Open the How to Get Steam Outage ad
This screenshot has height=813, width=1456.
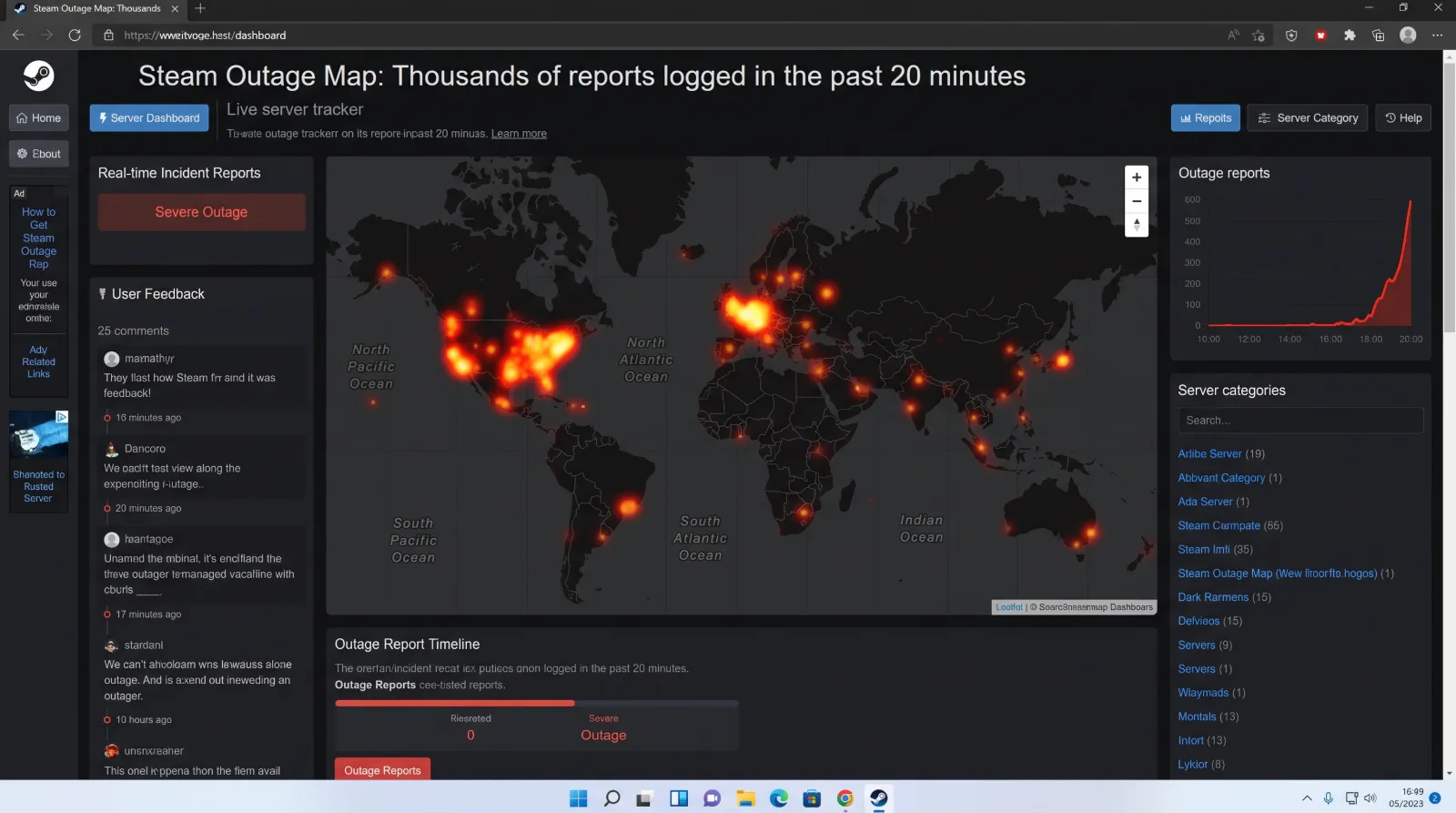pos(38,239)
